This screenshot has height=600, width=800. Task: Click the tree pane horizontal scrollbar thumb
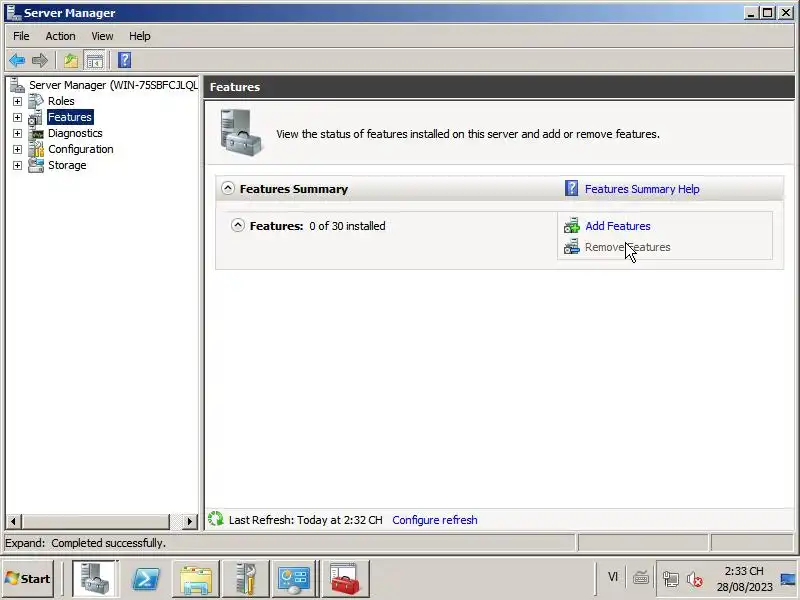[95, 521]
